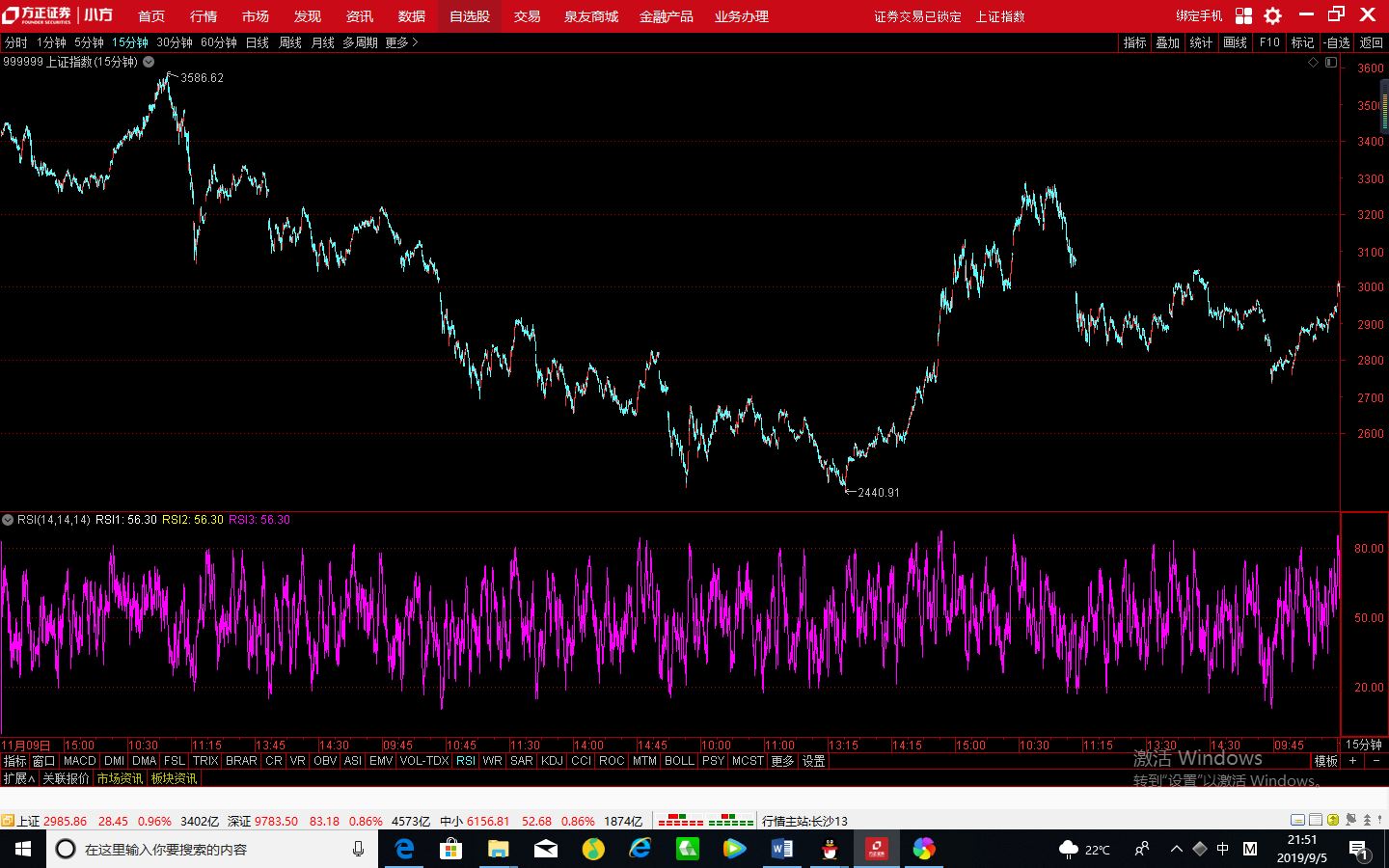
Task: Click the 指标 button in top toolbar
Action: 1135,42
